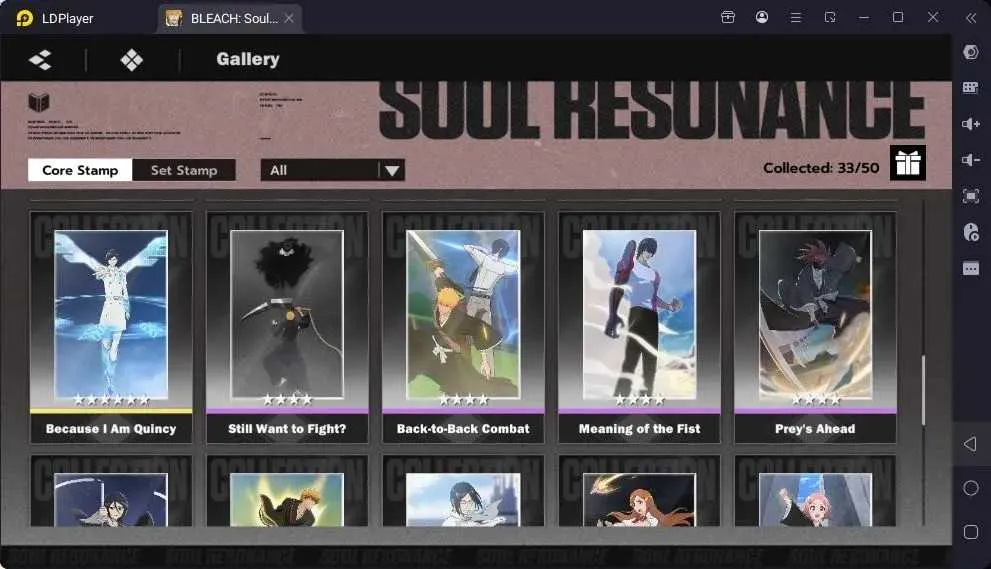Collapse the LDPlayer sidebar with the double chevron
This screenshot has width=991, height=569.
pos(971,18)
